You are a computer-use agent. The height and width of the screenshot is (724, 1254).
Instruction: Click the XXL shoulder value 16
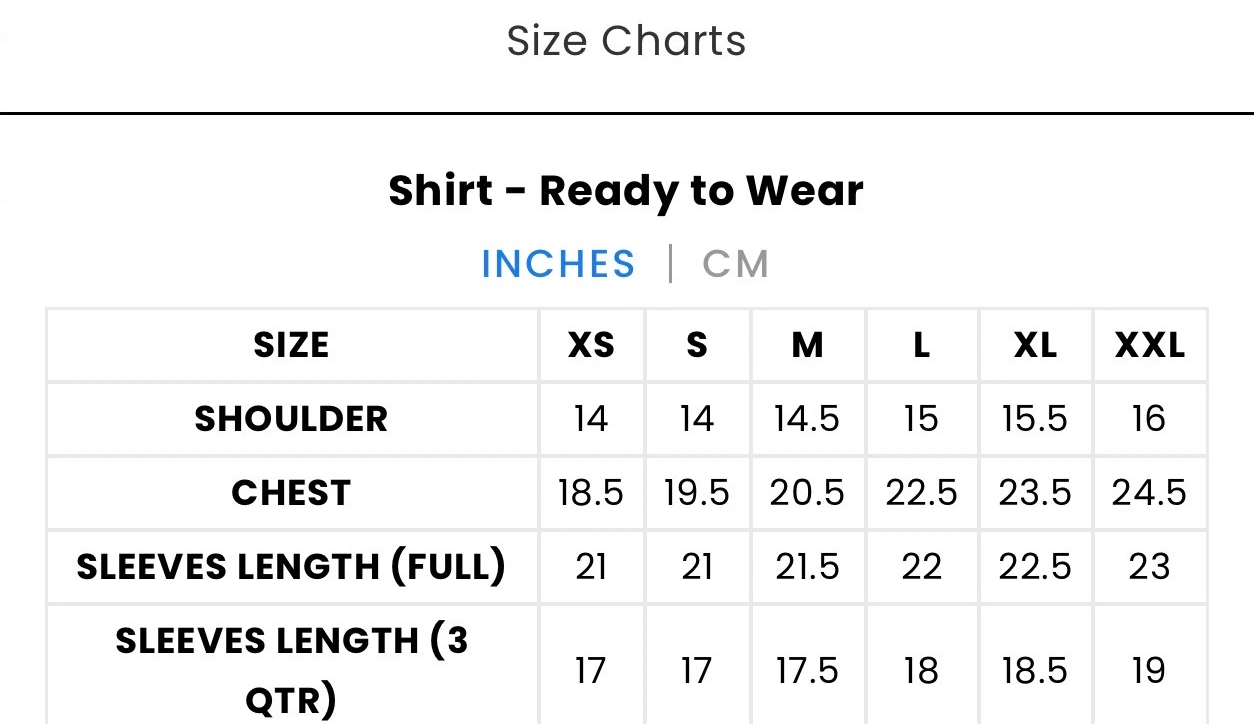point(1149,419)
